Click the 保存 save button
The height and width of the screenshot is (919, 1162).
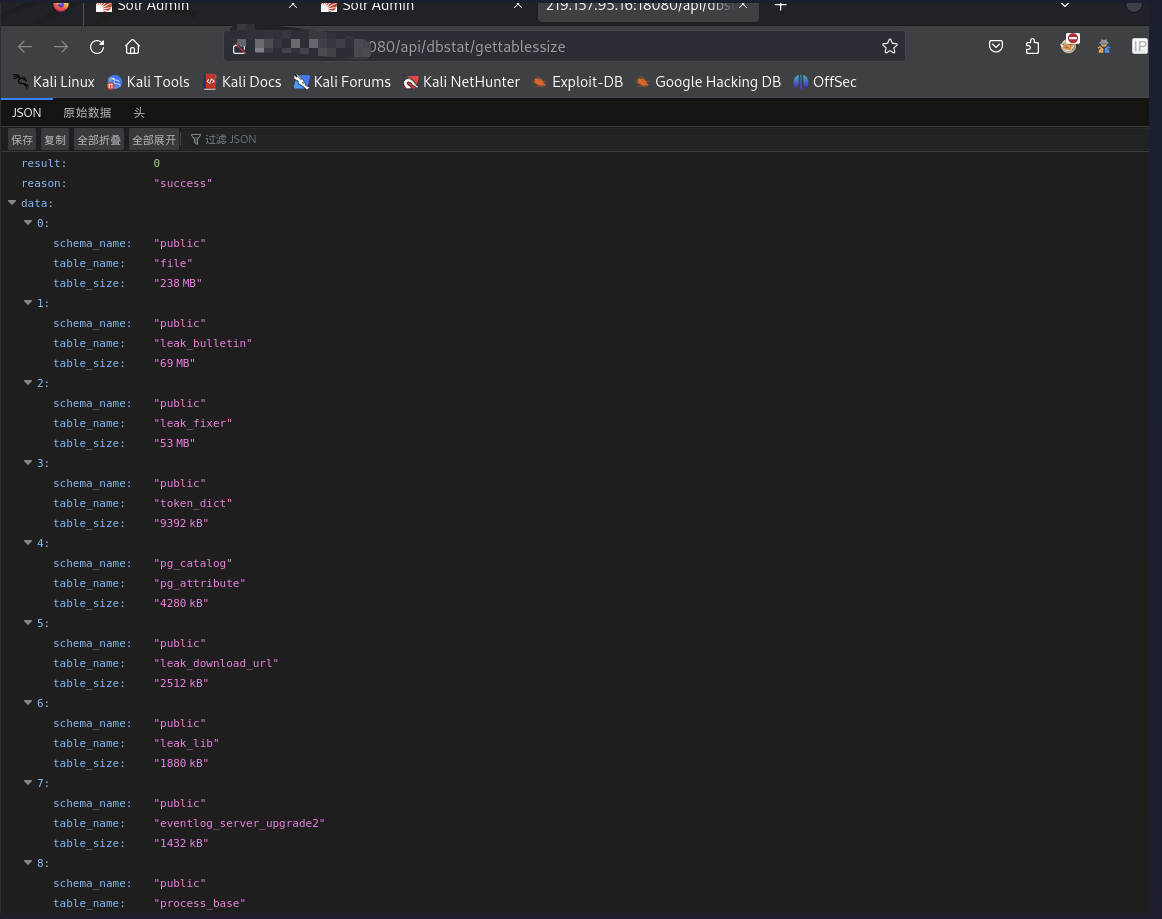[x=22, y=139]
